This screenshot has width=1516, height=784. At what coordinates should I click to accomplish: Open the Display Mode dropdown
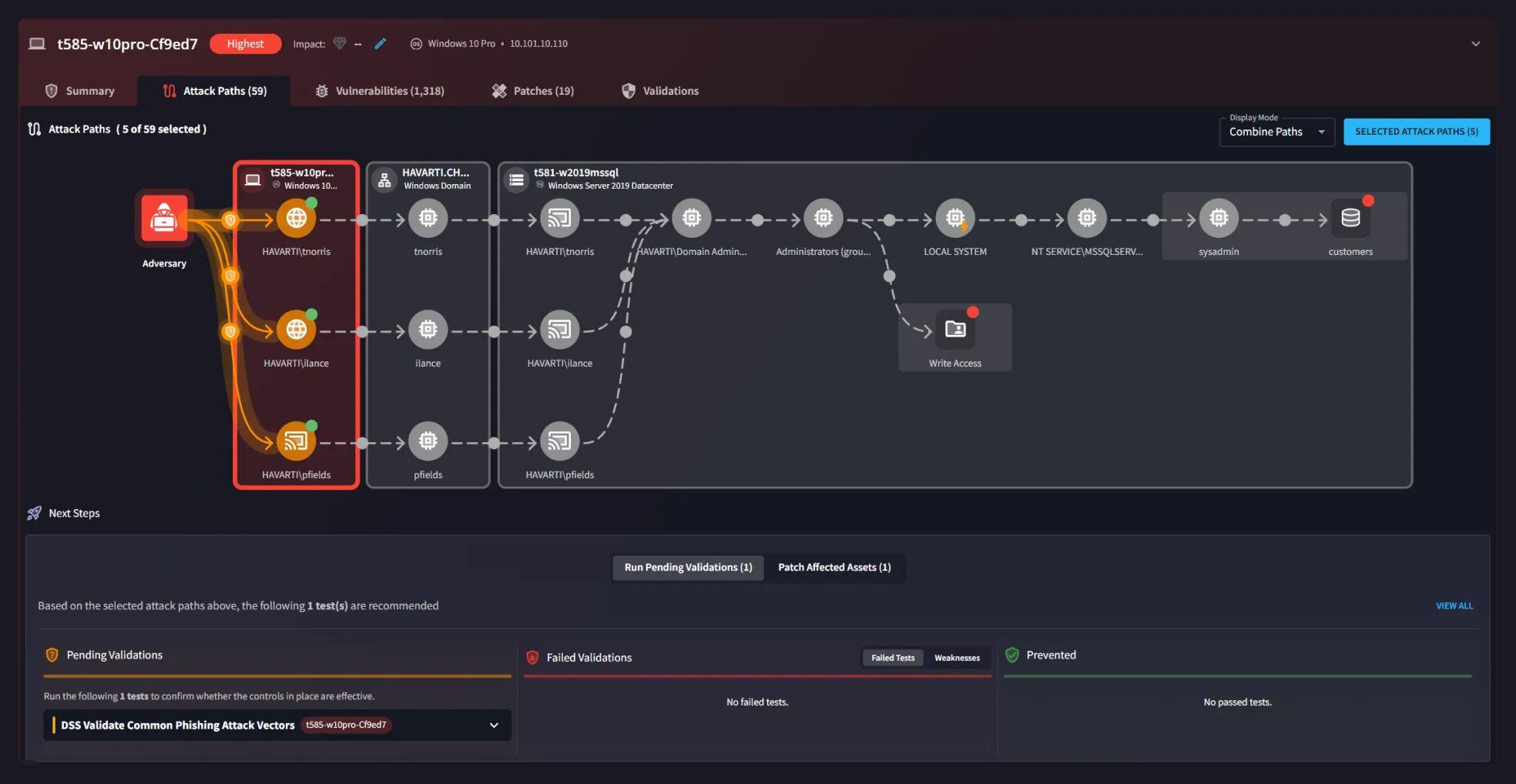[1276, 132]
